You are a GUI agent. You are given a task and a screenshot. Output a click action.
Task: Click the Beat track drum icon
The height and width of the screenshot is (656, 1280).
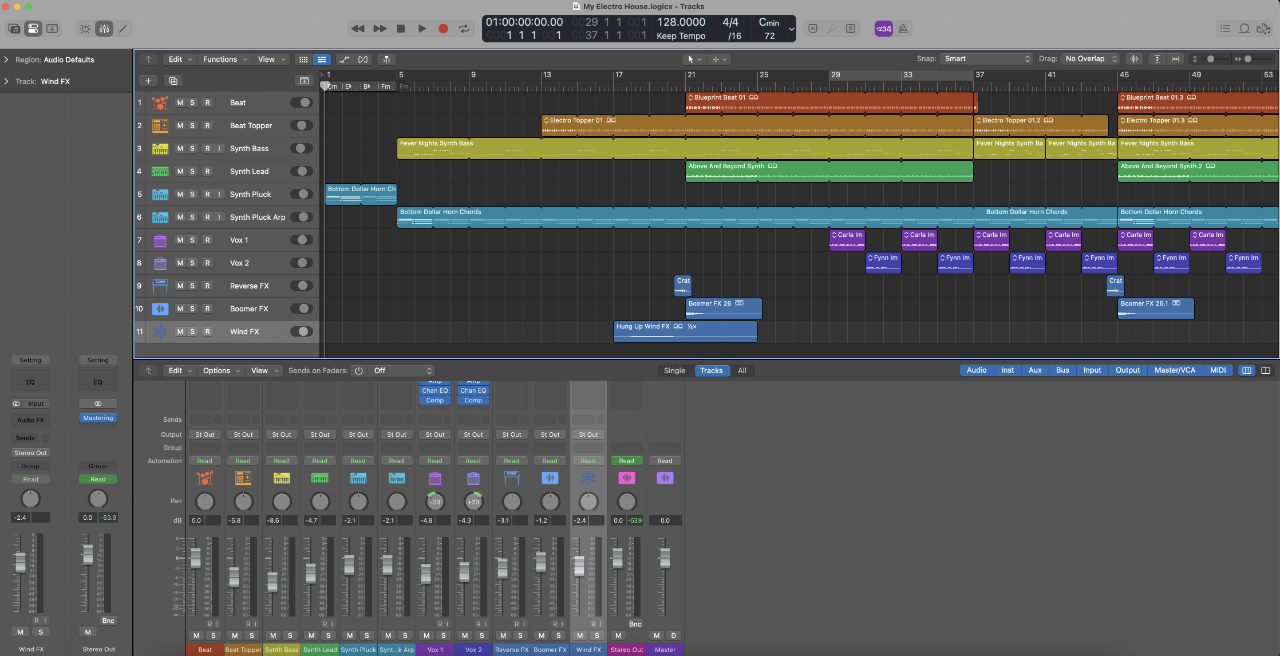pos(159,103)
